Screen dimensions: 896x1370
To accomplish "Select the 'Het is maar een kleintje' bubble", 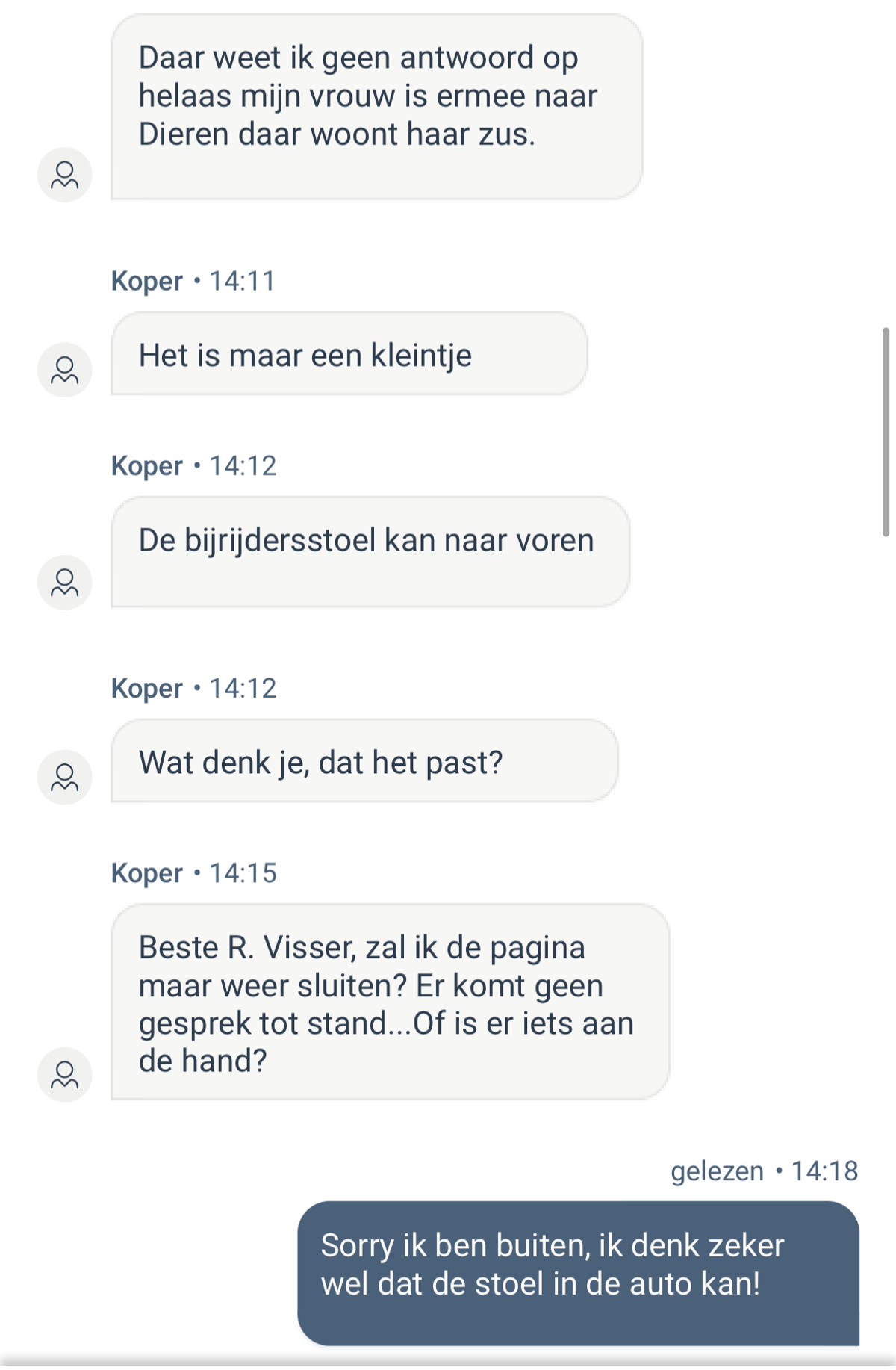I will (x=349, y=354).
